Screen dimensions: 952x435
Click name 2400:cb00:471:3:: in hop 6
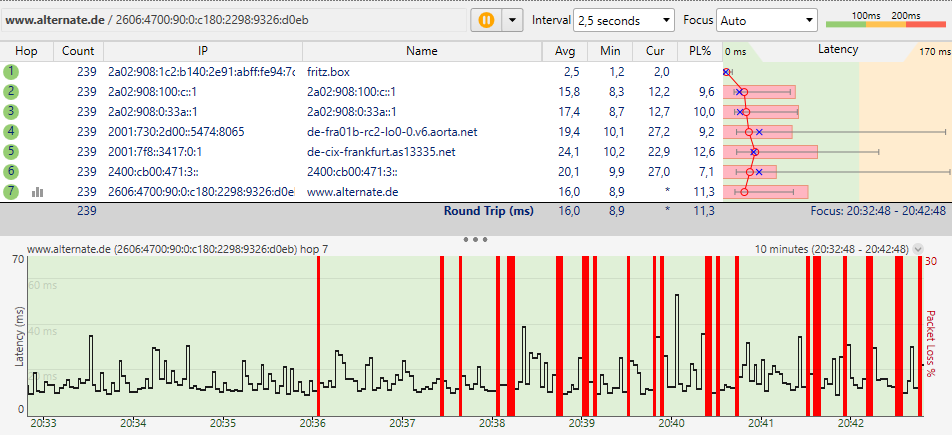tap(352, 171)
